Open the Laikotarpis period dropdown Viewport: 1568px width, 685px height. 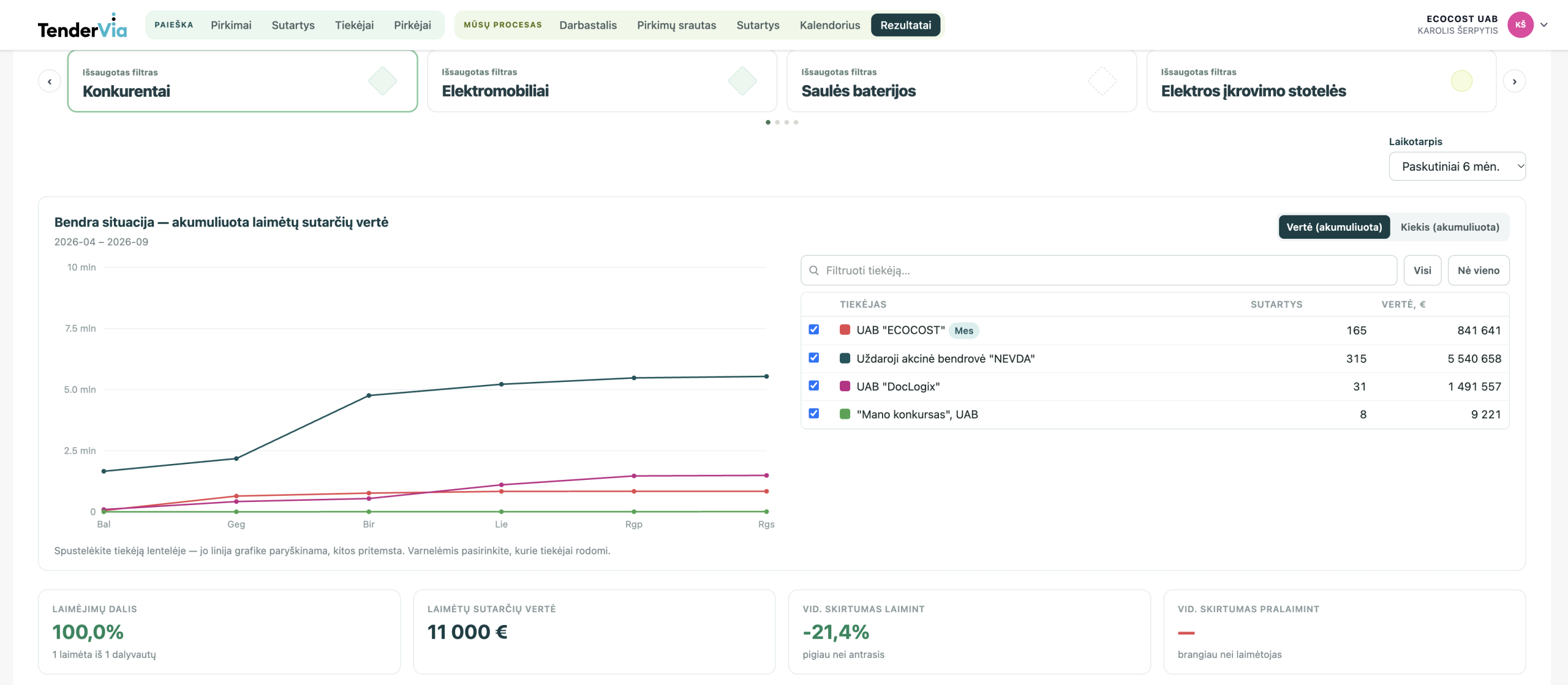pos(1457,167)
